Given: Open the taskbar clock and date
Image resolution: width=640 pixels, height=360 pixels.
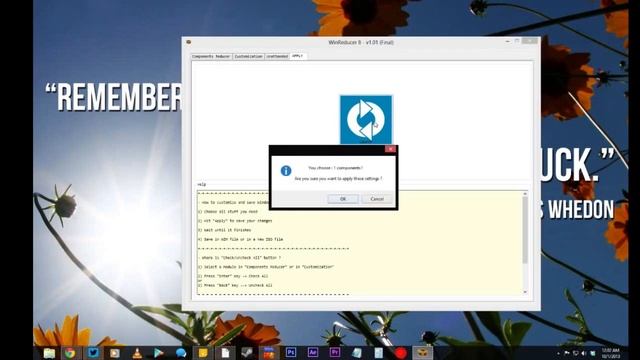Looking at the screenshot, I should coord(611,353).
